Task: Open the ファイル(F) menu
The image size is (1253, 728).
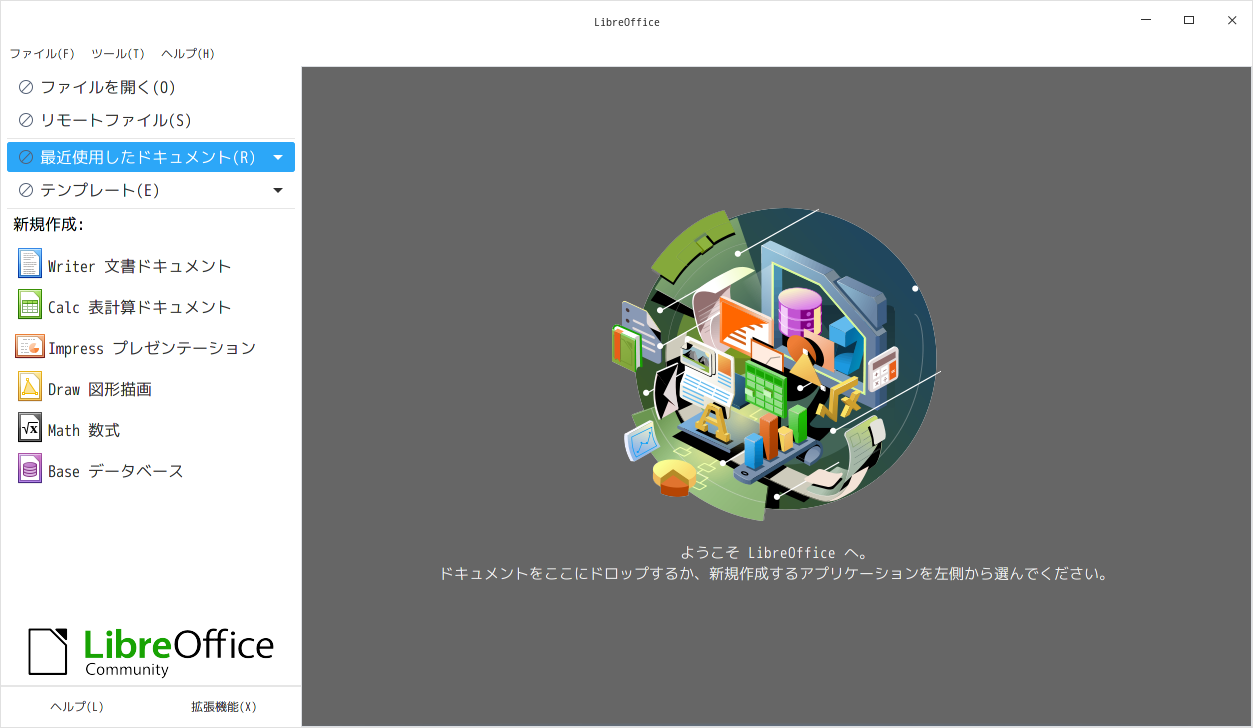Action: coord(42,54)
